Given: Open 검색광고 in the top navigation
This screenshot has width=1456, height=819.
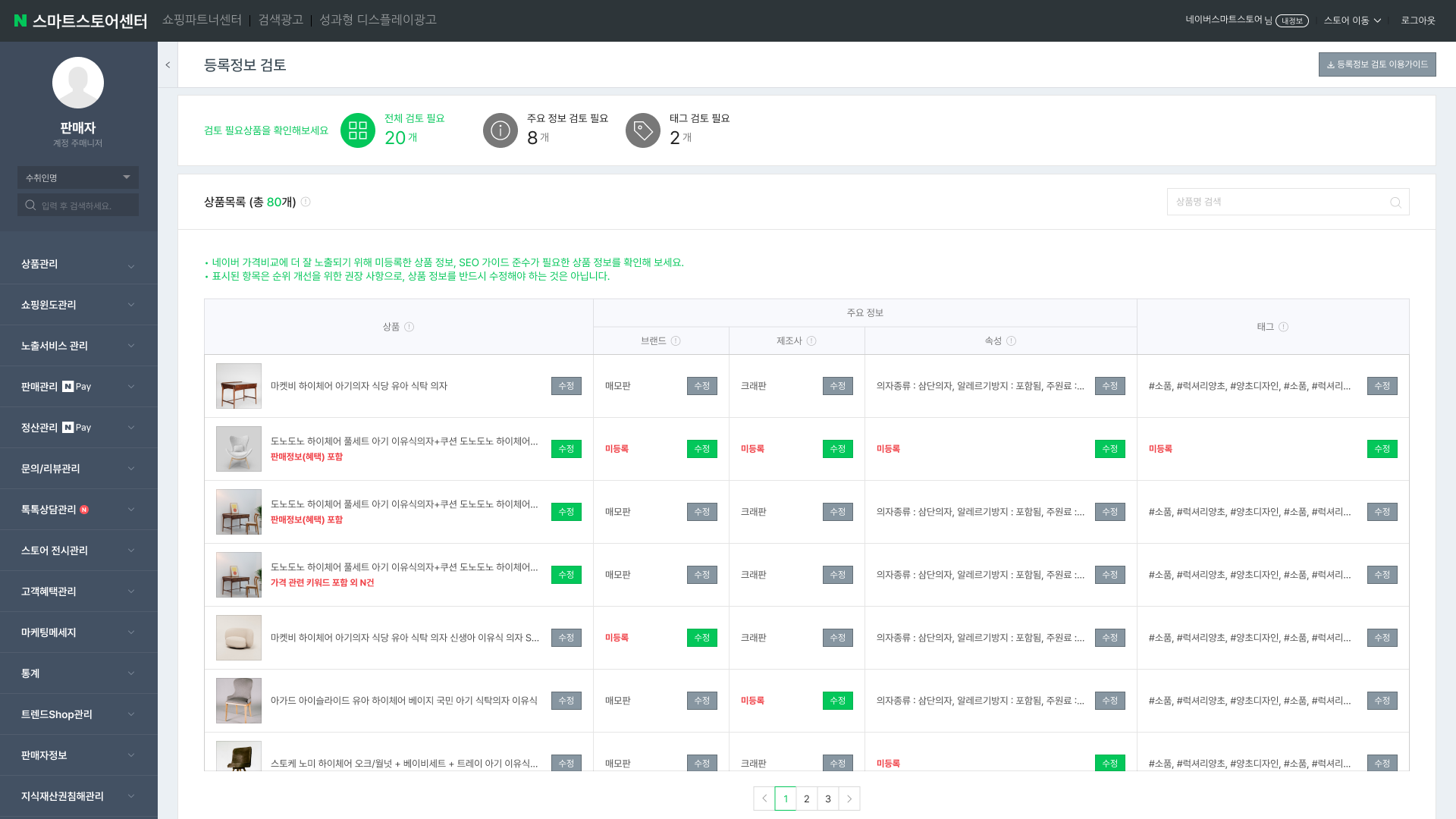Looking at the screenshot, I should 281,20.
